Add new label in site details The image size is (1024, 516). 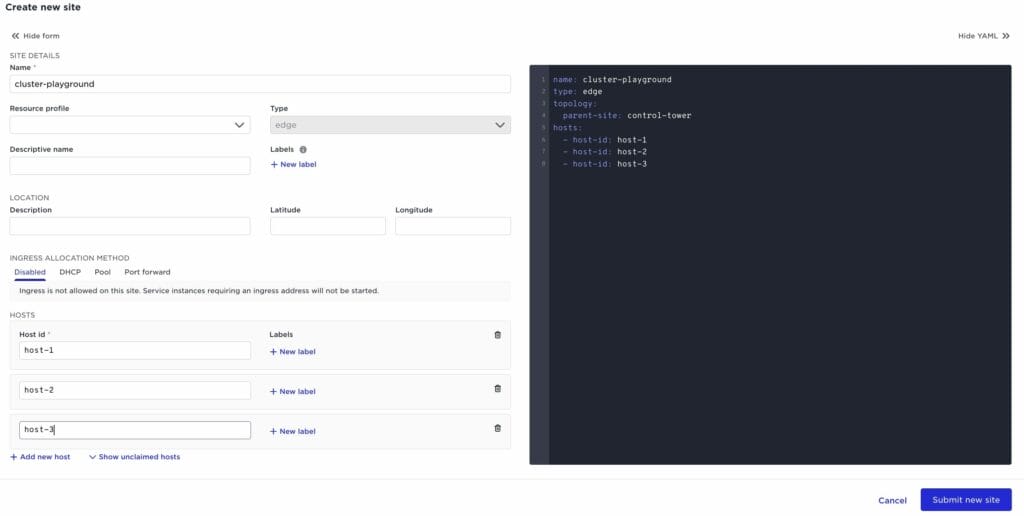tap(293, 164)
